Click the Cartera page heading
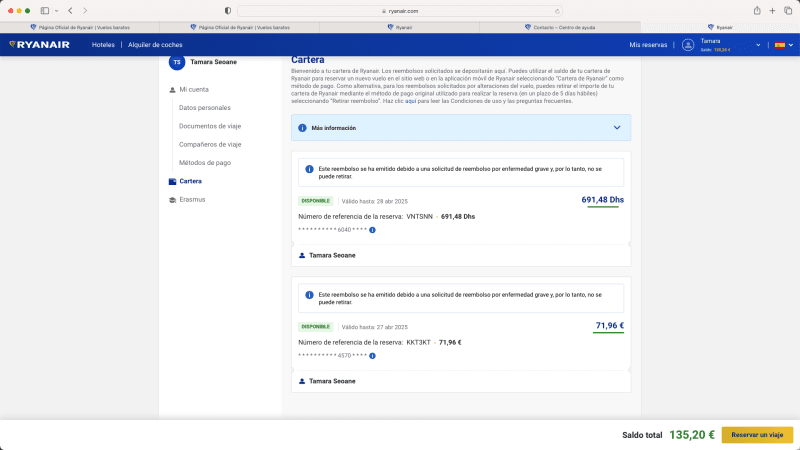This screenshot has width=800, height=450. click(308, 60)
